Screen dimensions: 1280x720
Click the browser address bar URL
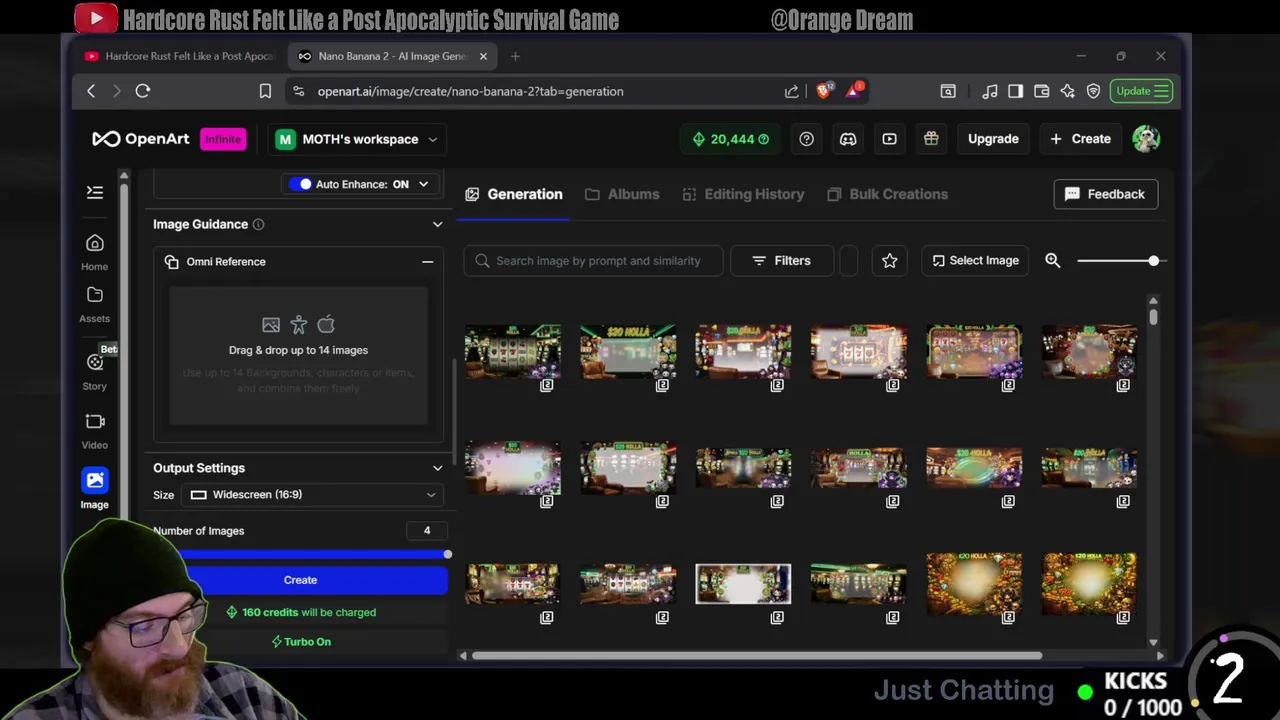(x=470, y=91)
